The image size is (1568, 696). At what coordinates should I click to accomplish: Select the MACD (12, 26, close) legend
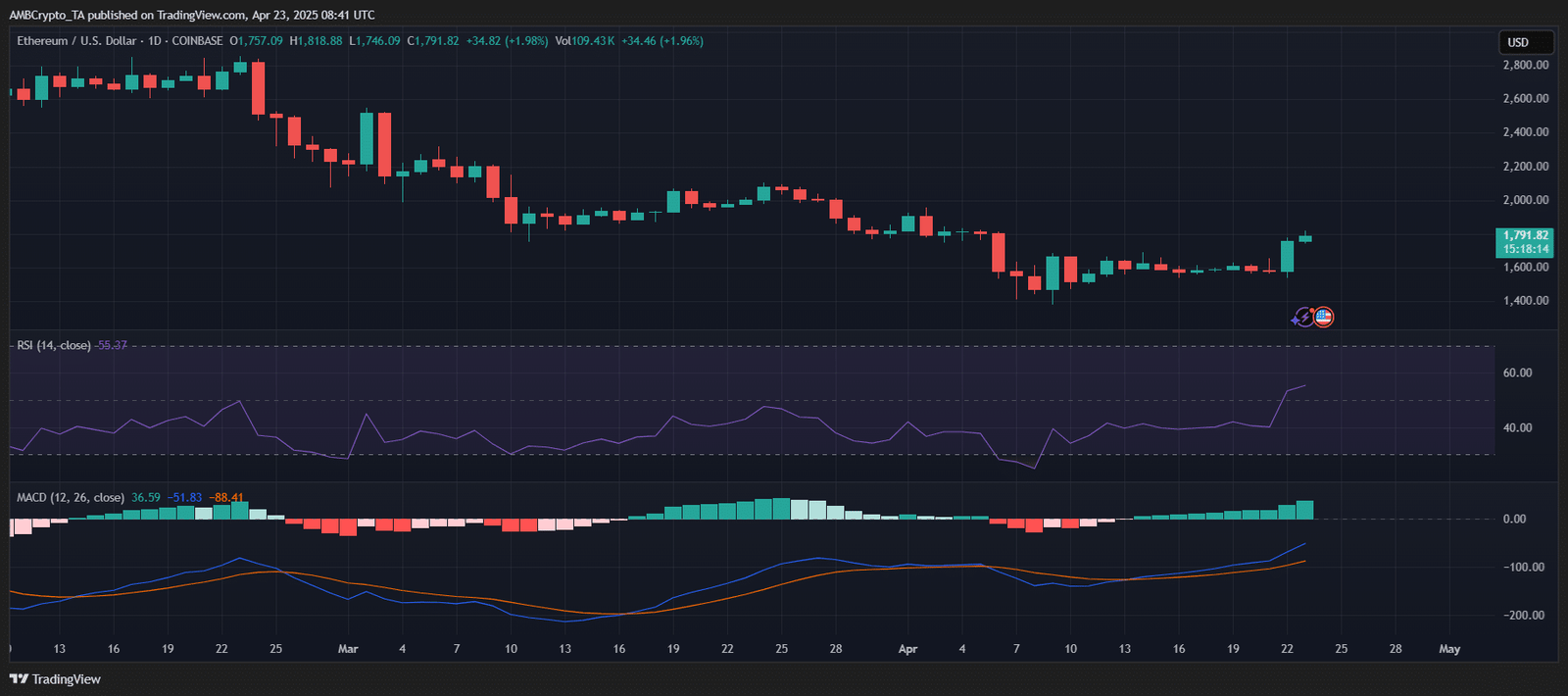click(x=71, y=497)
